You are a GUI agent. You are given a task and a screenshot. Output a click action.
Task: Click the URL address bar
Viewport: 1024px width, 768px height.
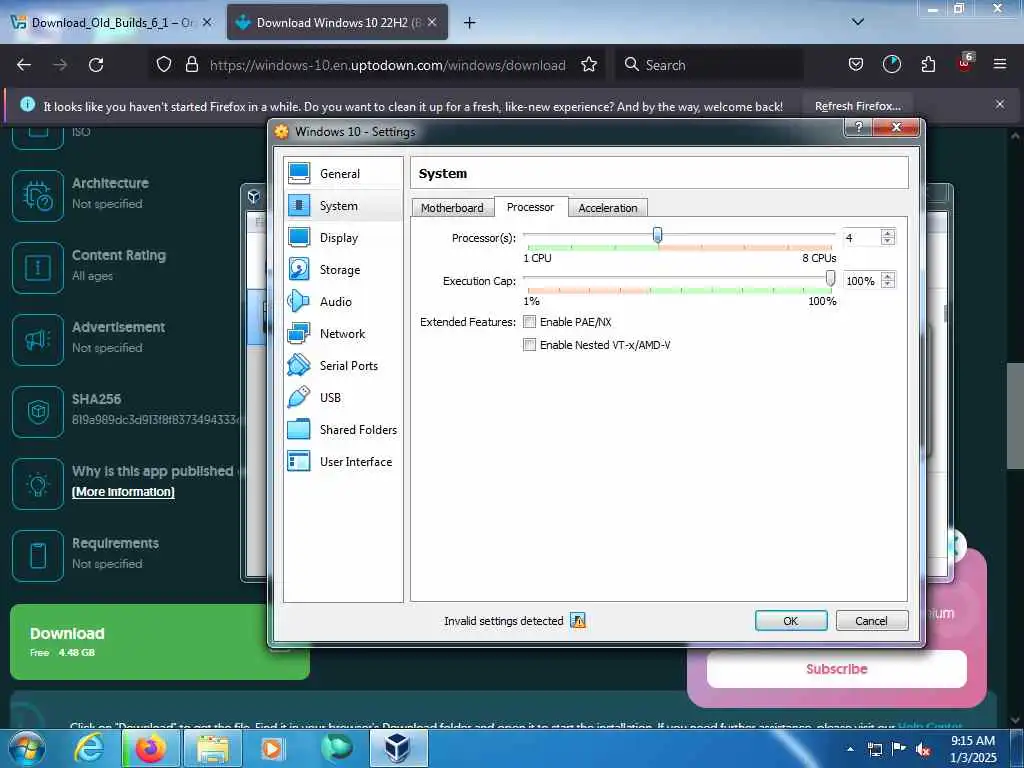pos(387,65)
